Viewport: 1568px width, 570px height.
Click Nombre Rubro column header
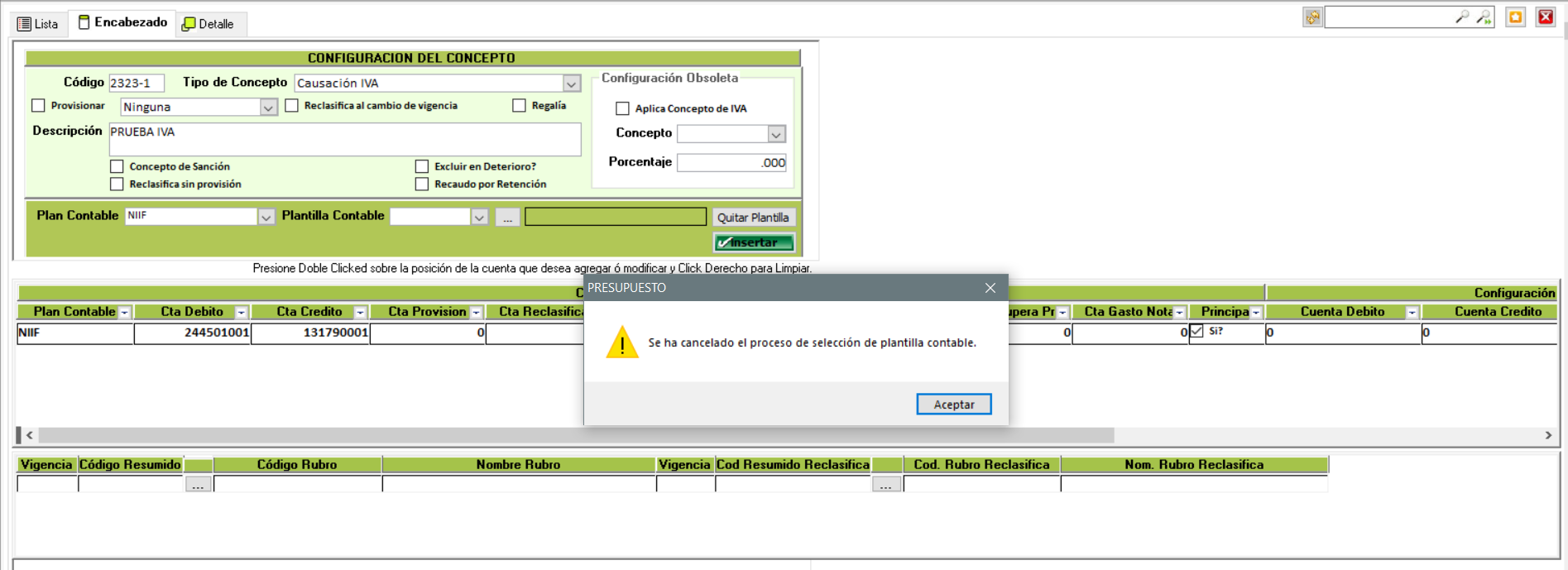click(x=519, y=465)
